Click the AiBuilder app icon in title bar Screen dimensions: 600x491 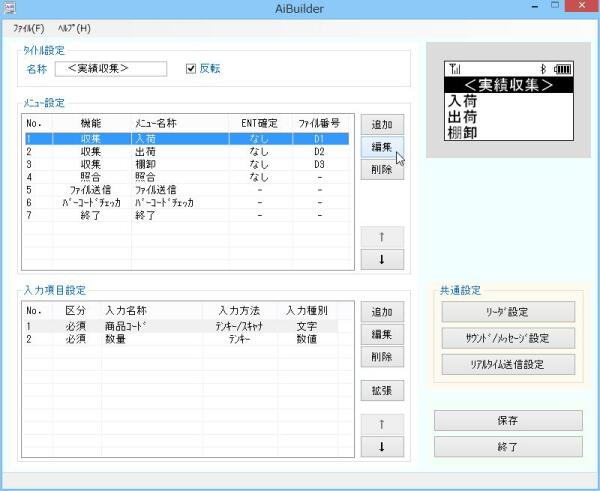(9, 7)
